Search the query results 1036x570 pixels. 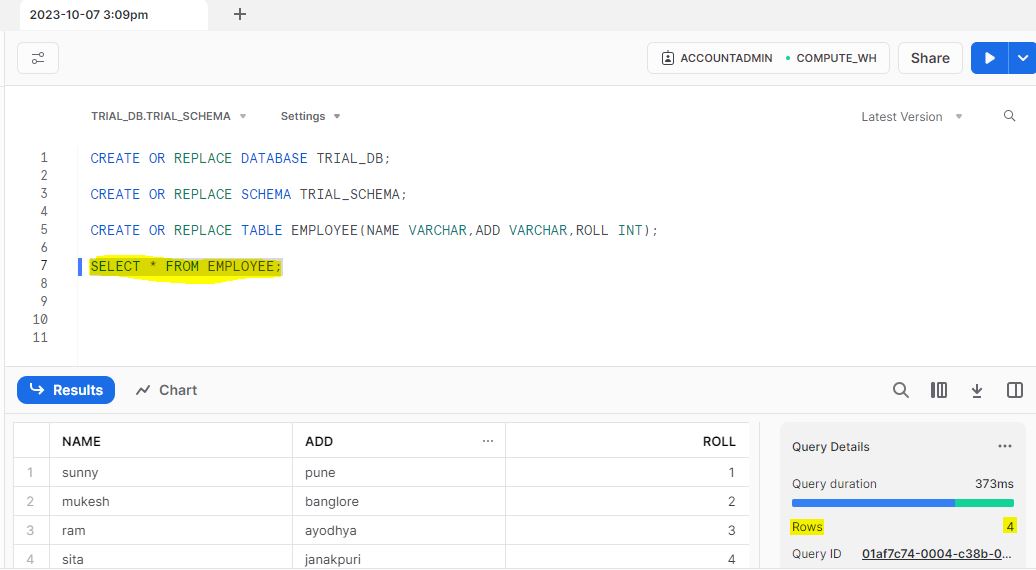pyautogui.click(x=901, y=390)
